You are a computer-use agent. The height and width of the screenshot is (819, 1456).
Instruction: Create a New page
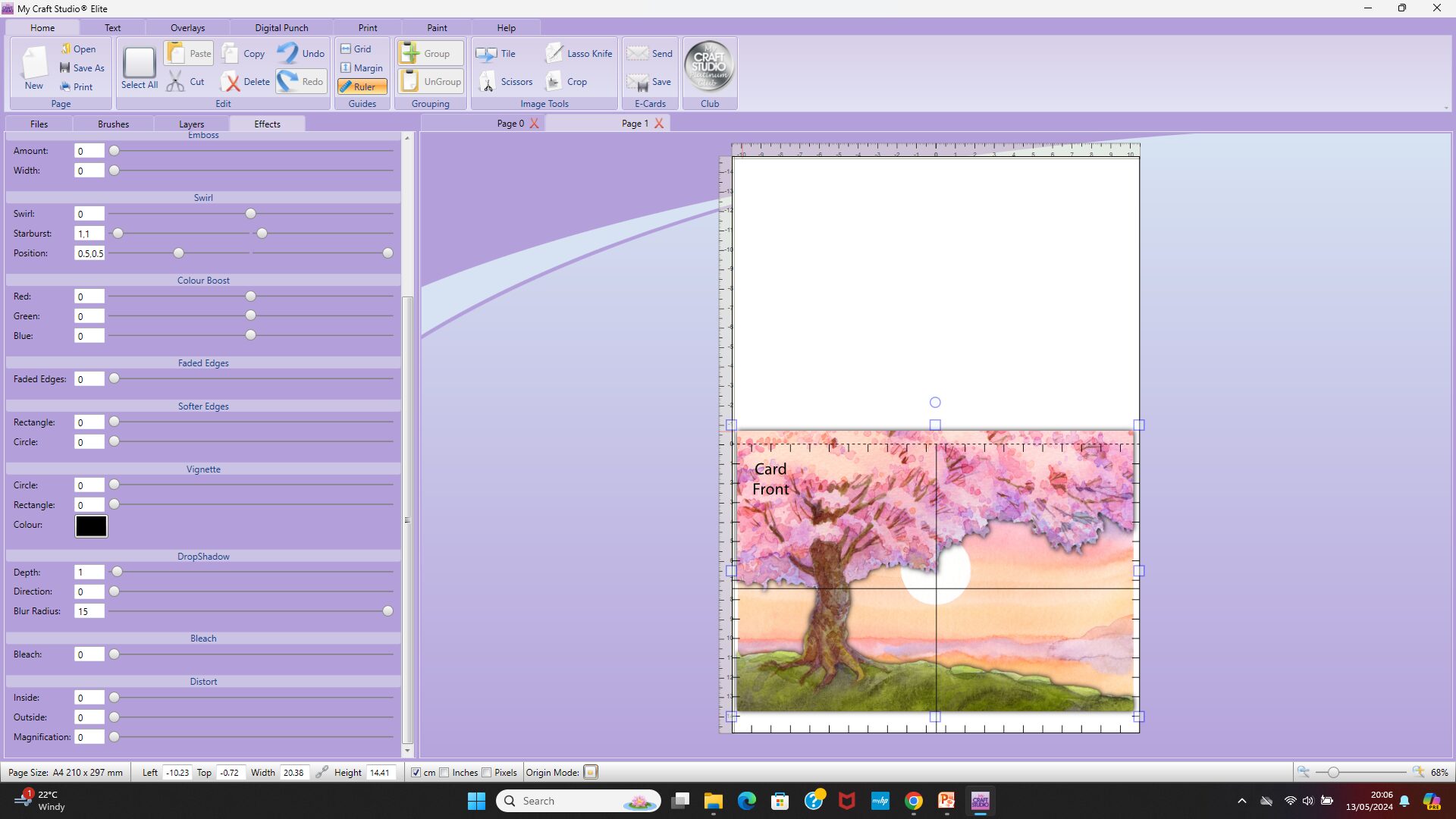(x=34, y=67)
